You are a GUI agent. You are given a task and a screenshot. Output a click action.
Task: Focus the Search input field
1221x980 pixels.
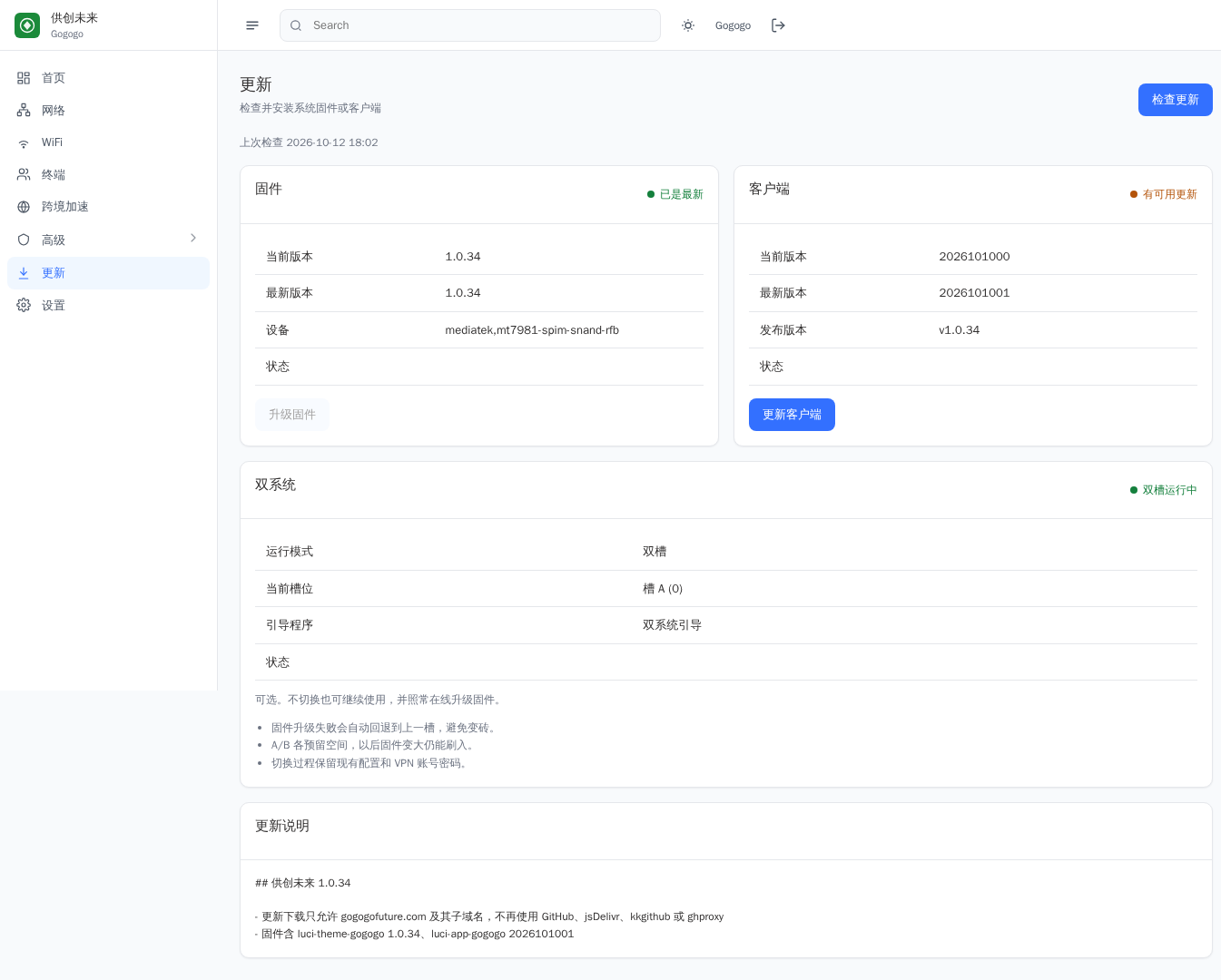[470, 25]
